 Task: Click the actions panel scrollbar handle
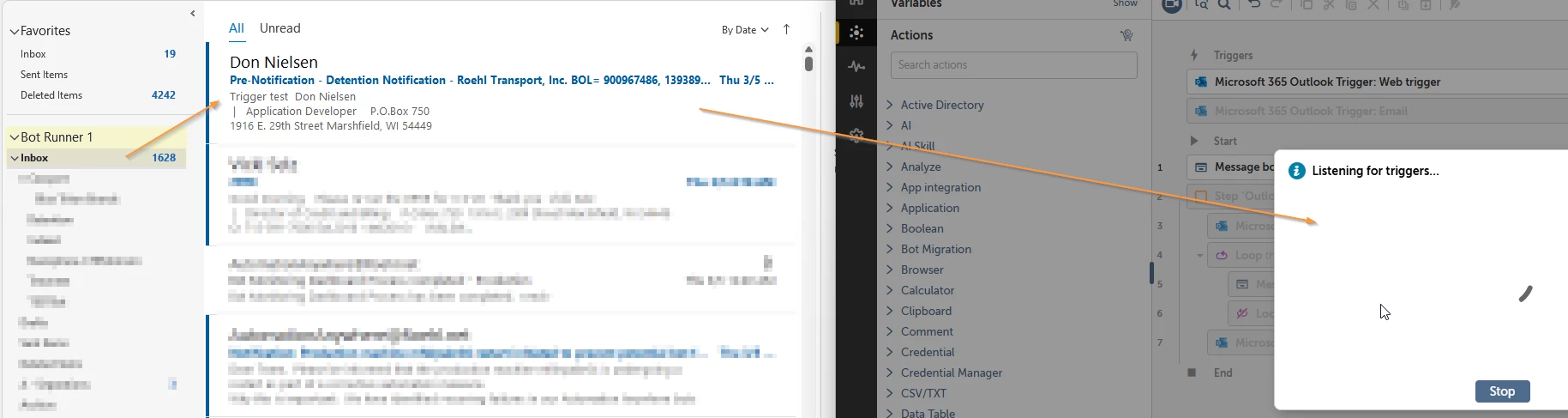click(x=1151, y=273)
